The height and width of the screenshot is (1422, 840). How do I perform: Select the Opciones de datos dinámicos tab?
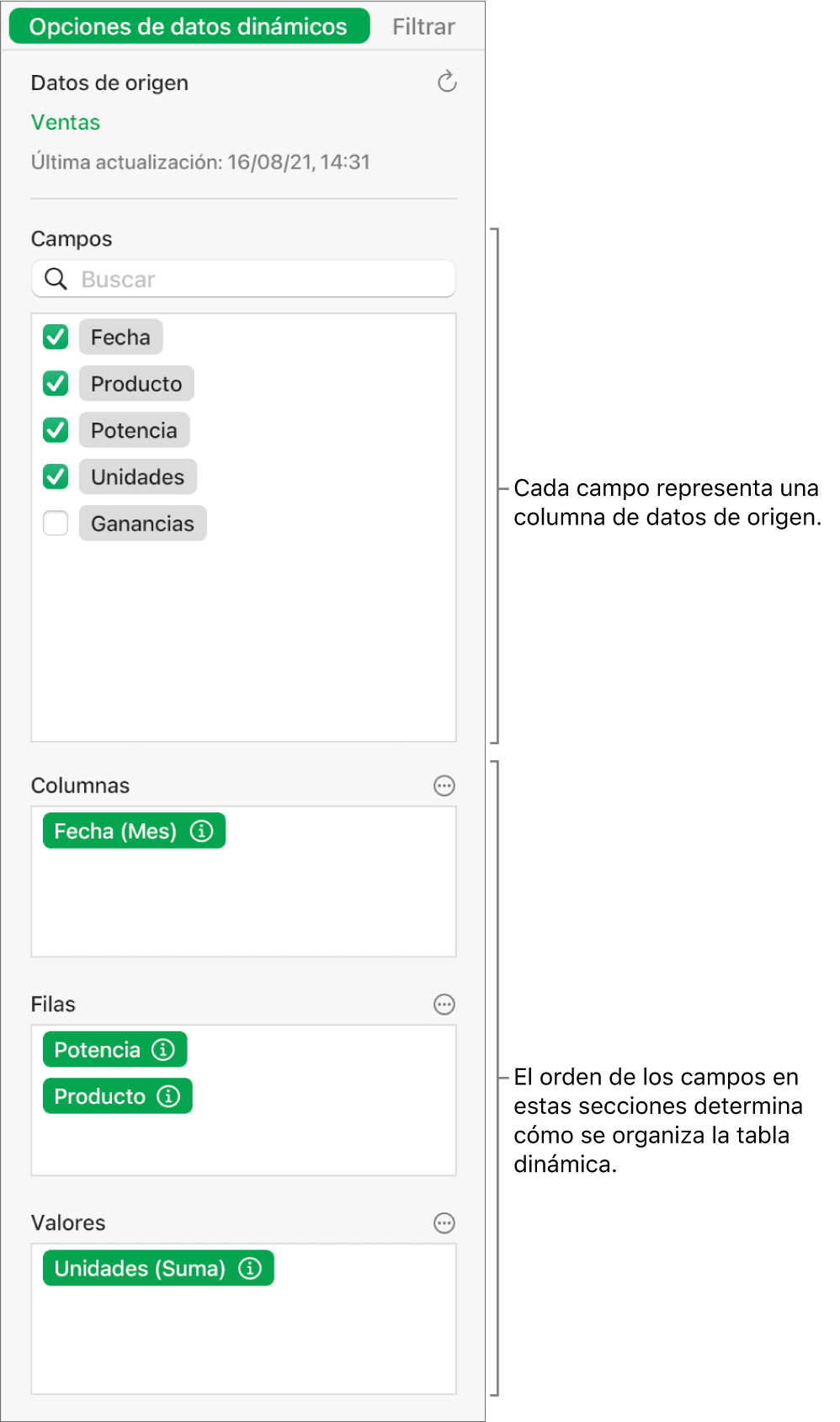187,26
